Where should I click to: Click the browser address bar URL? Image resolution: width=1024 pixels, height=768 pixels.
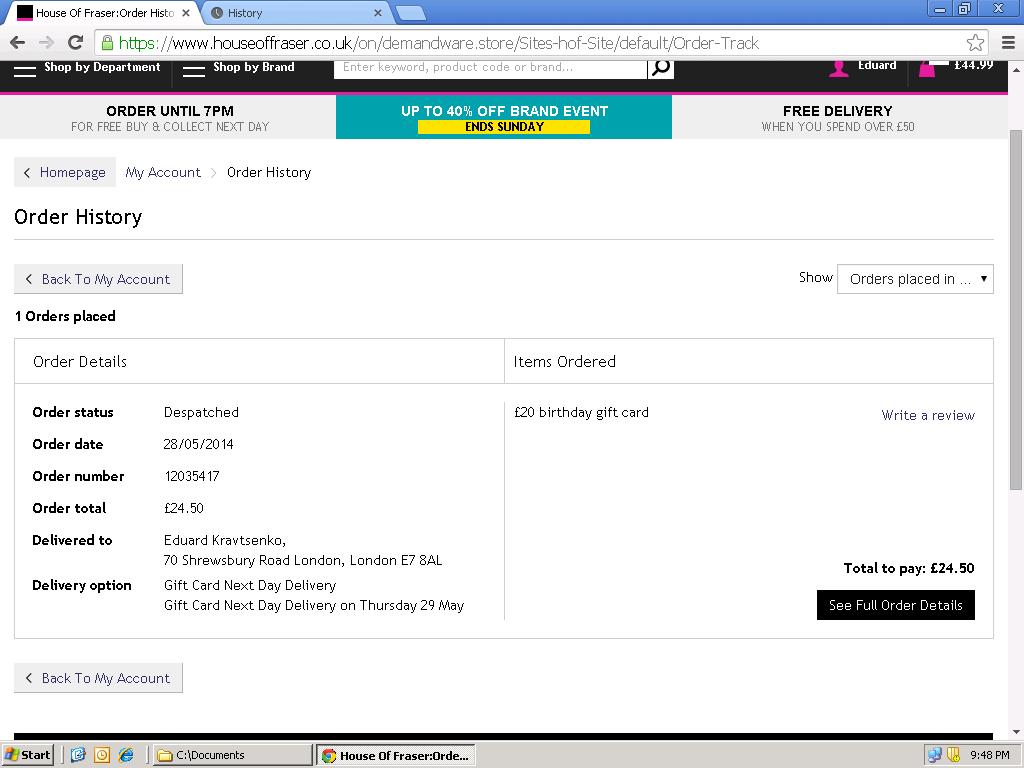tap(439, 43)
